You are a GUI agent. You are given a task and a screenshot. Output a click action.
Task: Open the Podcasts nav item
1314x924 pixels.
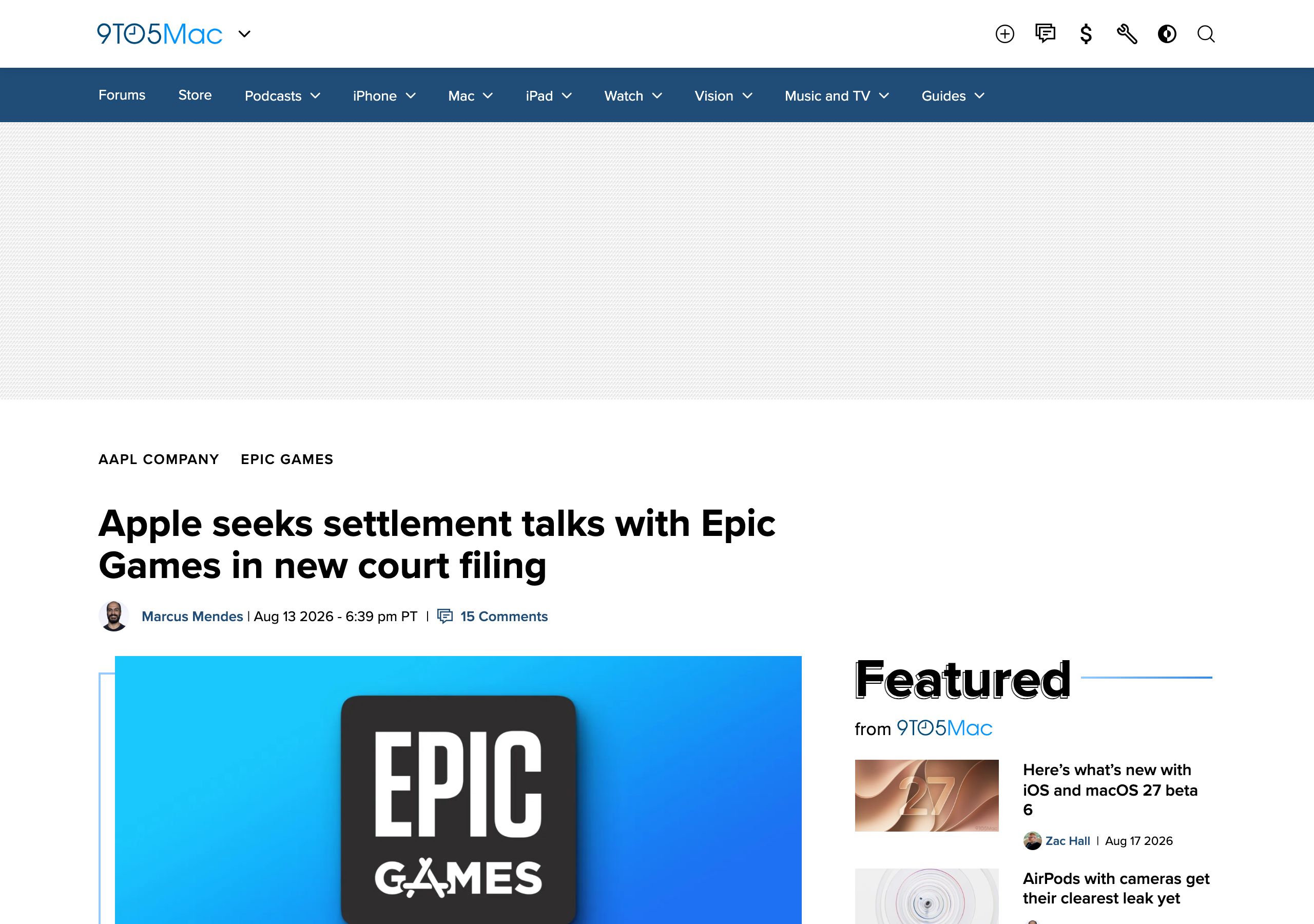pos(273,95)
